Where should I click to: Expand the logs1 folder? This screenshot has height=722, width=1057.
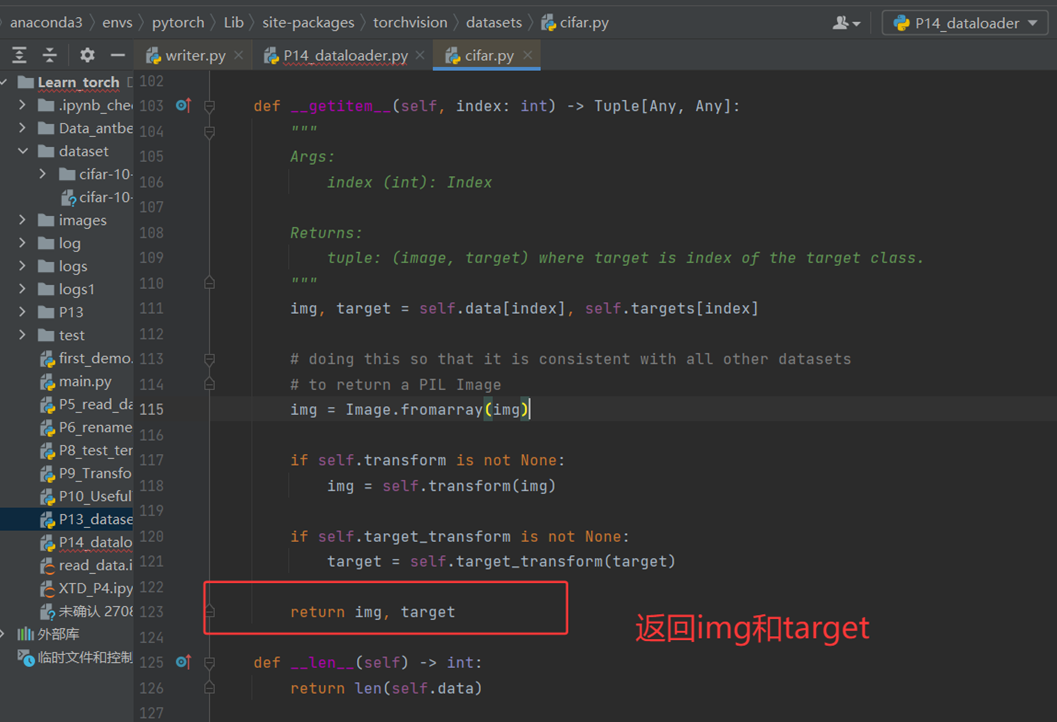point(22,289)
